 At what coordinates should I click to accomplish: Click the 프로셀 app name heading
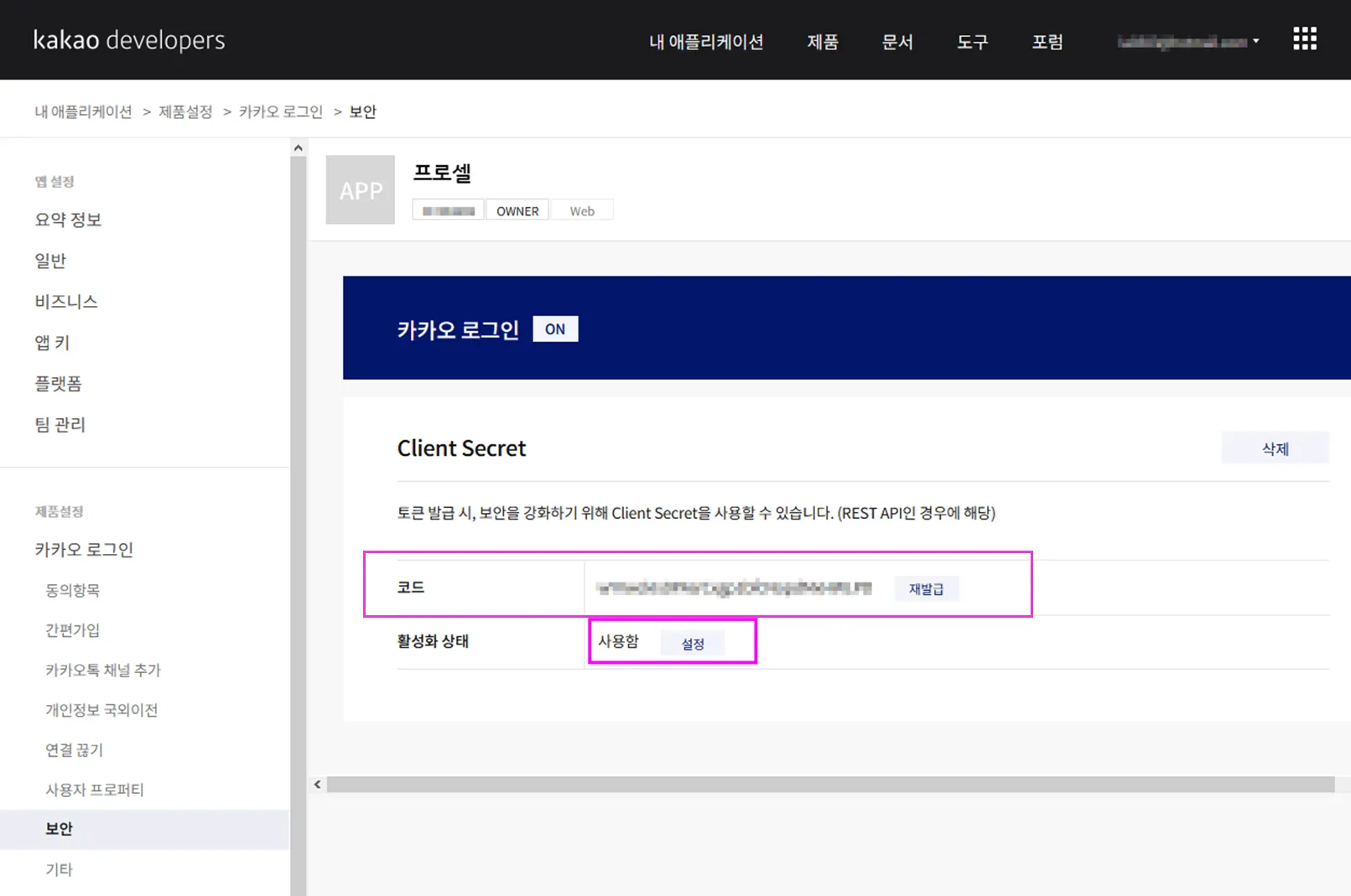[442, 173]
